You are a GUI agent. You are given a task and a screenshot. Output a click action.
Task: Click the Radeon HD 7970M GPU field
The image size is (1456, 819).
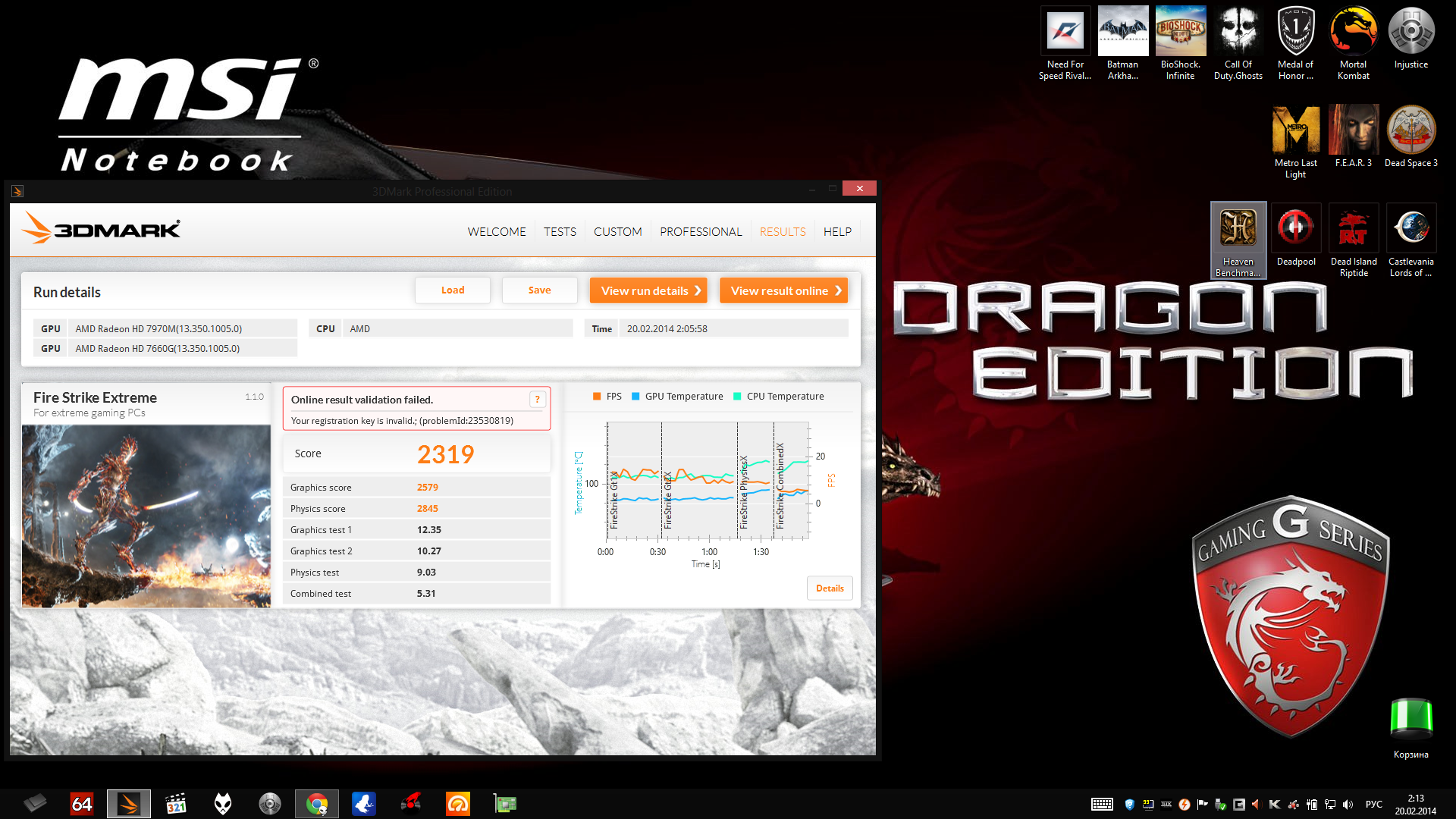click(x=182, y=328)
